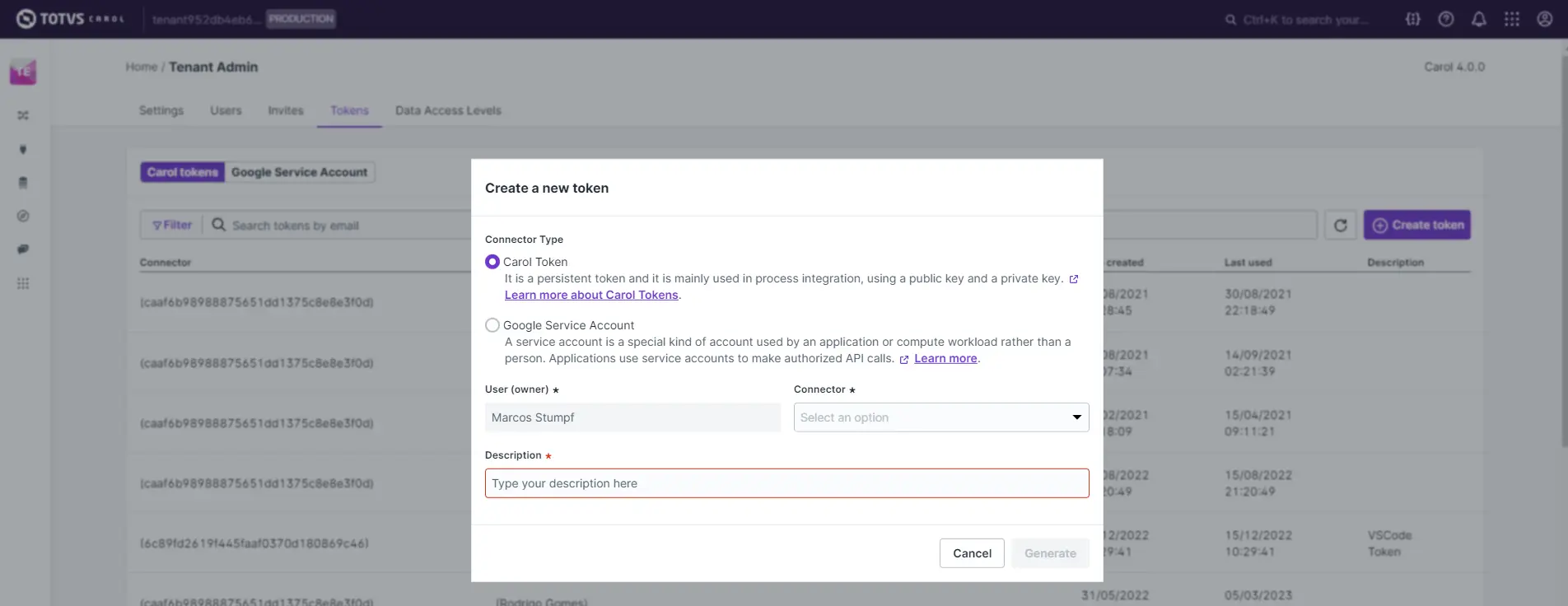This screenshot has width=1568, height=606.
Task: Select the Google Service Account radio button
Action: 492,325
